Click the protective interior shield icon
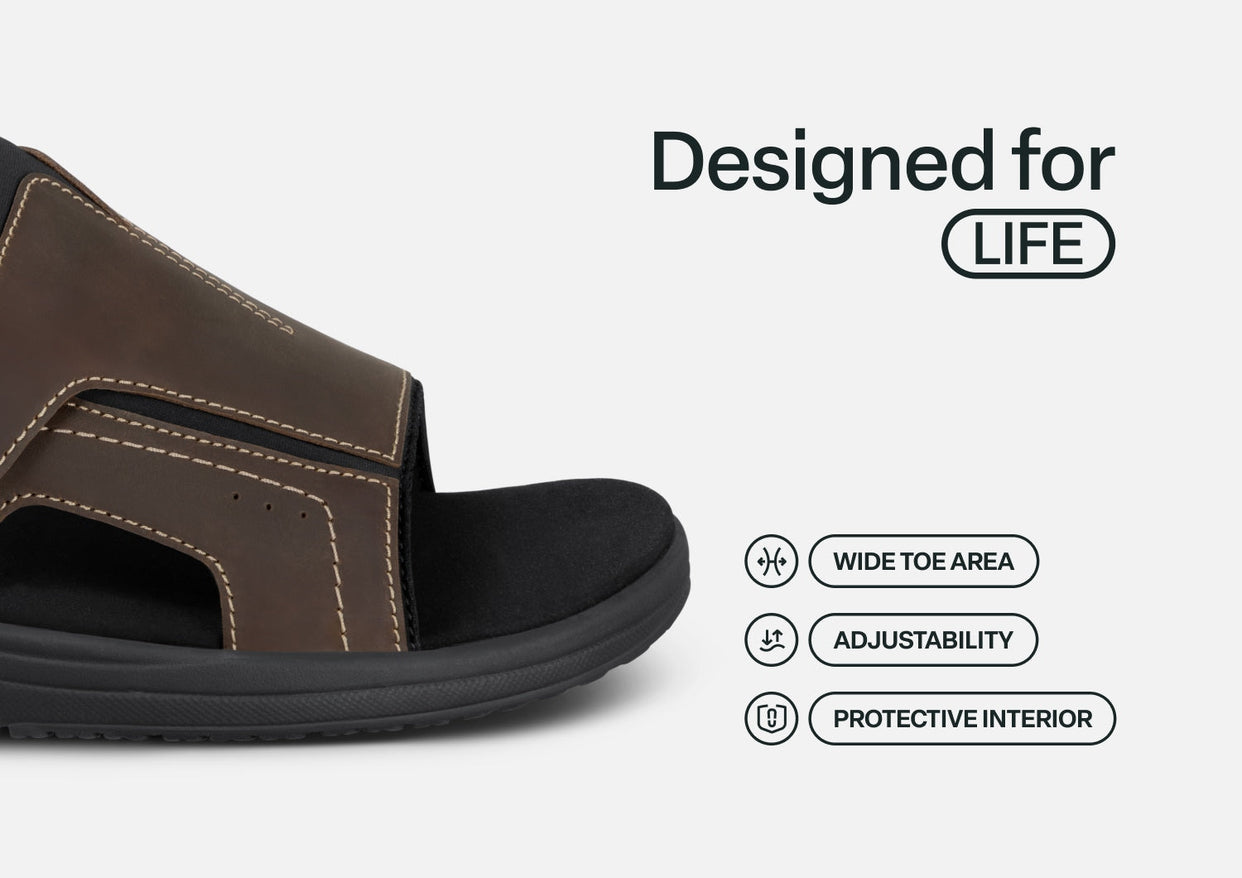This screenshot has height=878, width=1242. (x=771, y=719)
